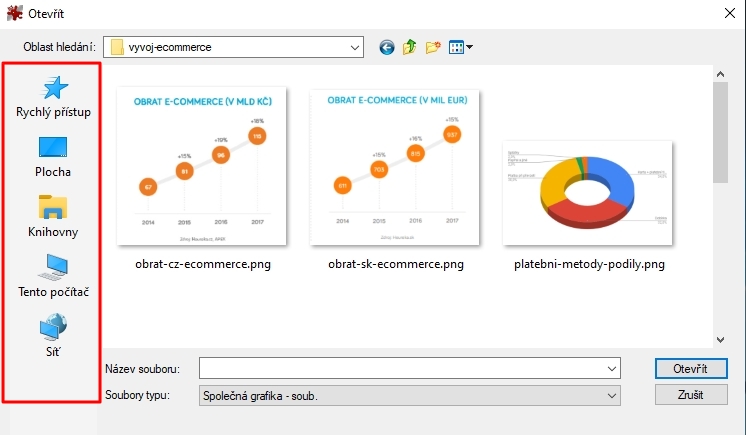Click the vertical scrollbar thumb
Image resolution: width=746 pixels, height=435 pixels.
click(x=720, y=132)
